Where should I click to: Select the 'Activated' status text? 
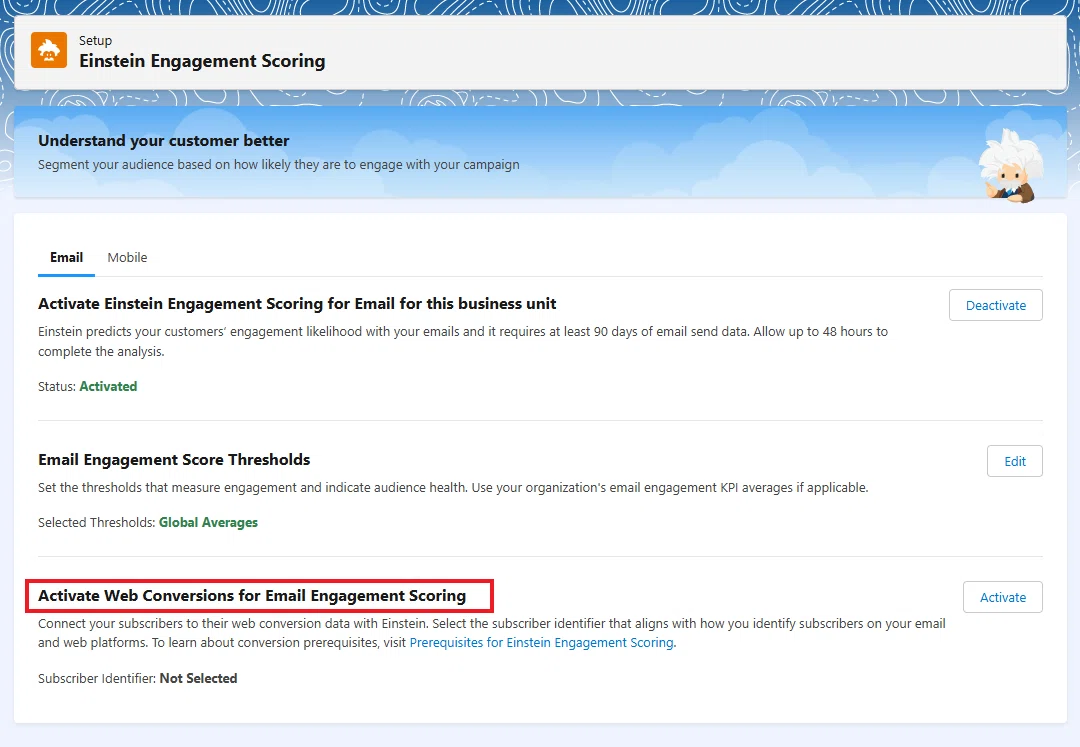[x=108, y=386]
